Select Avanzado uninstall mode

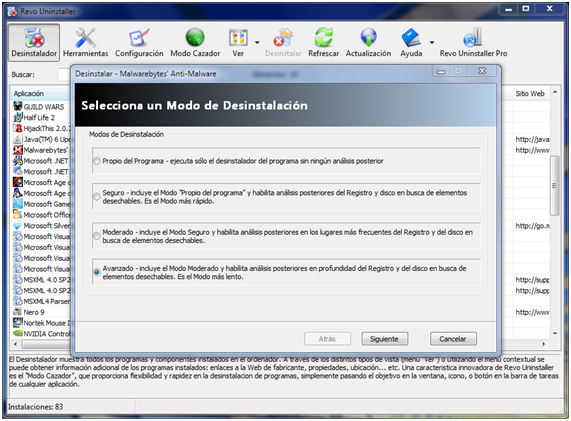click(x=97, y=272)
